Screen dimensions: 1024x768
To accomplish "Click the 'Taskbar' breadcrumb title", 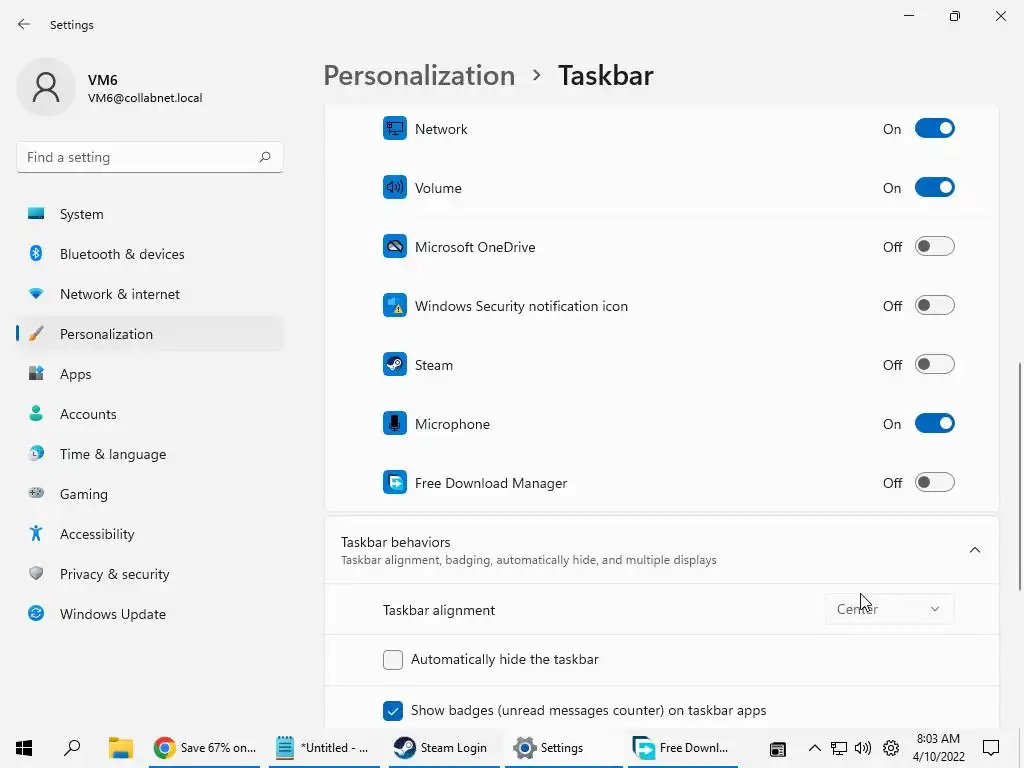I will click(605, 76).
